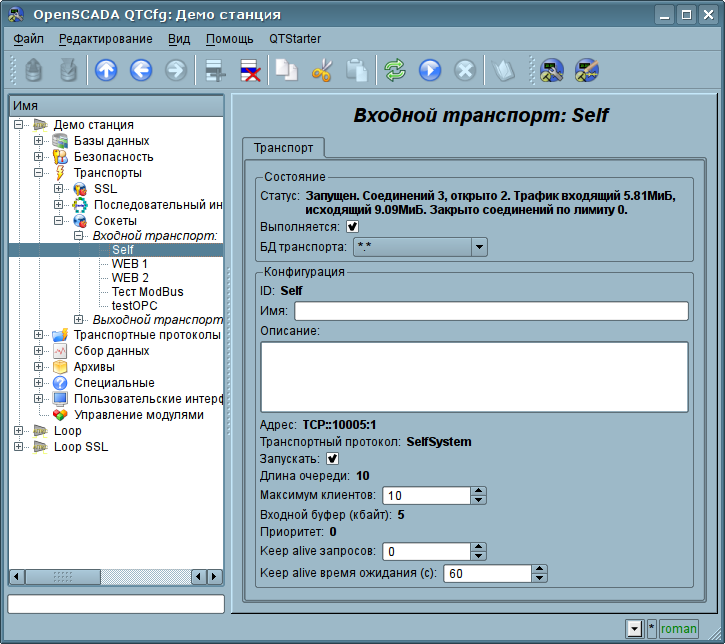
Task: Click the Транспорты lightning icon in tree
Action: [x=60, y=173]
